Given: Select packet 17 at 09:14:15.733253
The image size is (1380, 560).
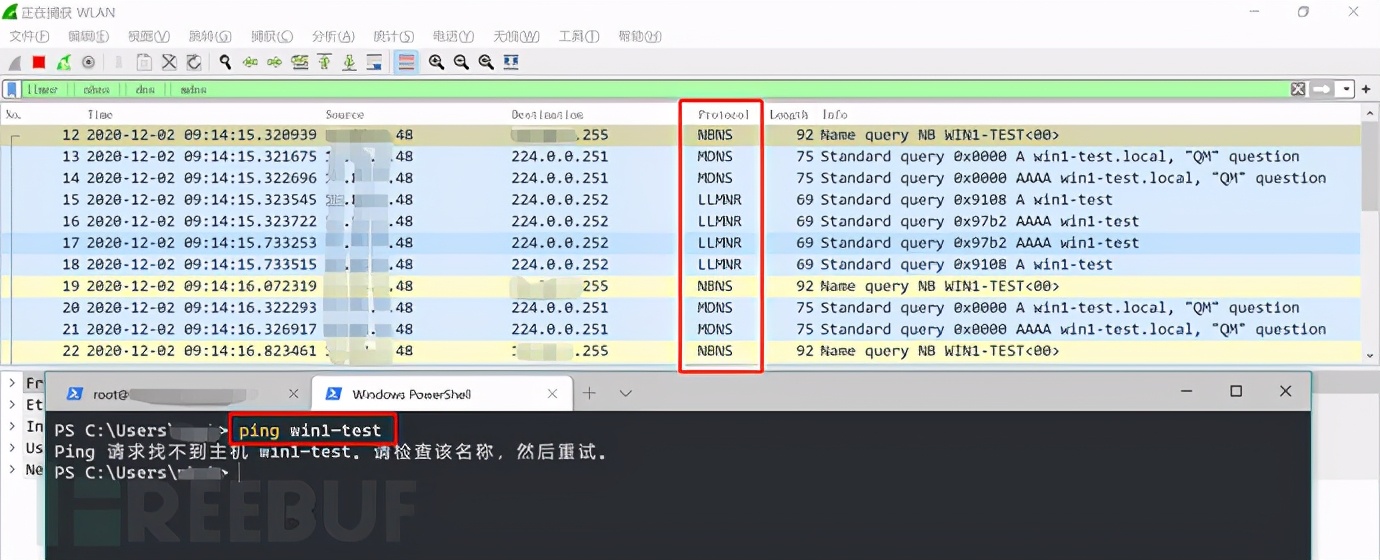Looking at the screenshot, I should [x=681, y=243].
